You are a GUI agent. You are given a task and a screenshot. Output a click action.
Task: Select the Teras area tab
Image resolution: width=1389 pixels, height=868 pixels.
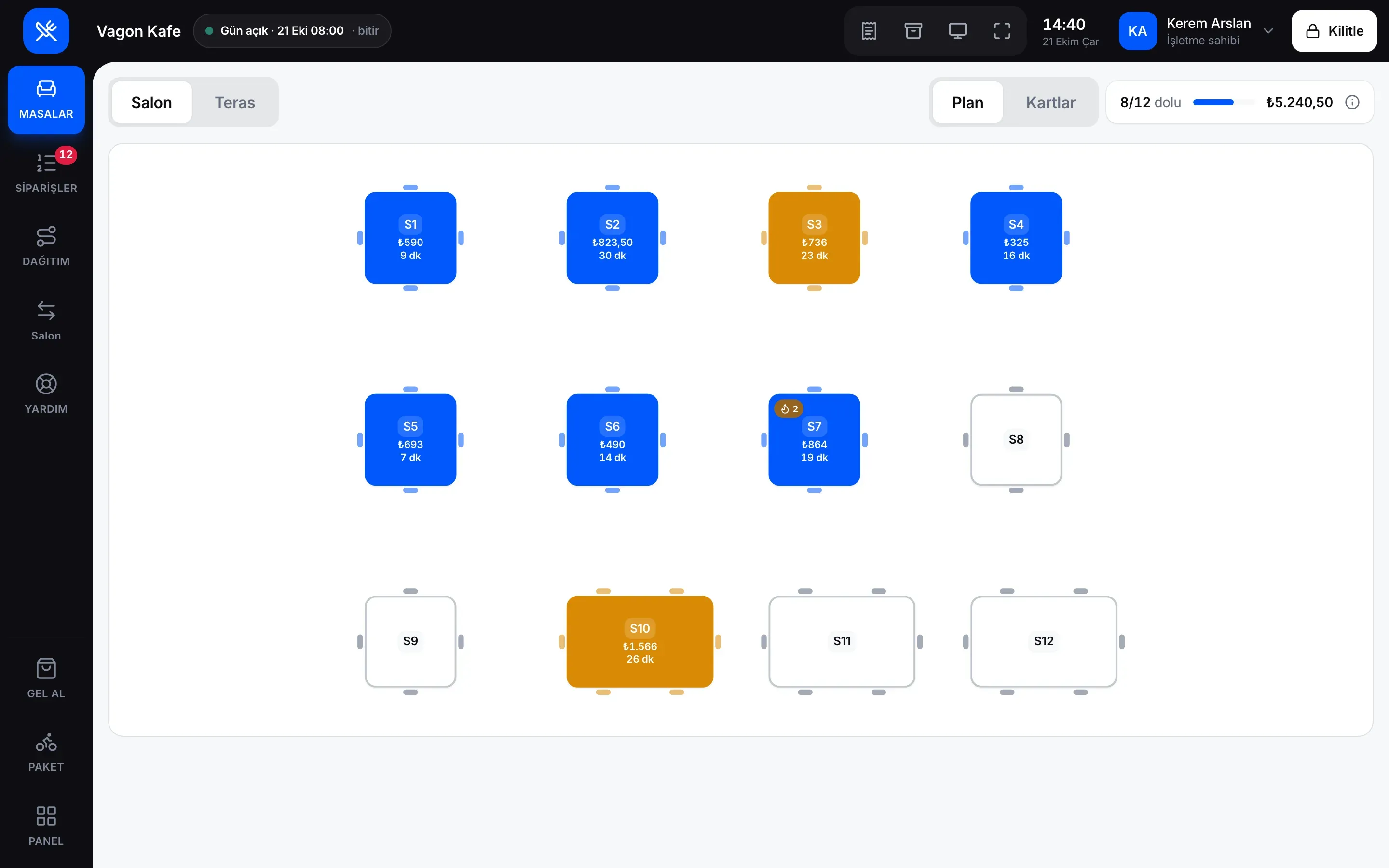coord(235,102)
